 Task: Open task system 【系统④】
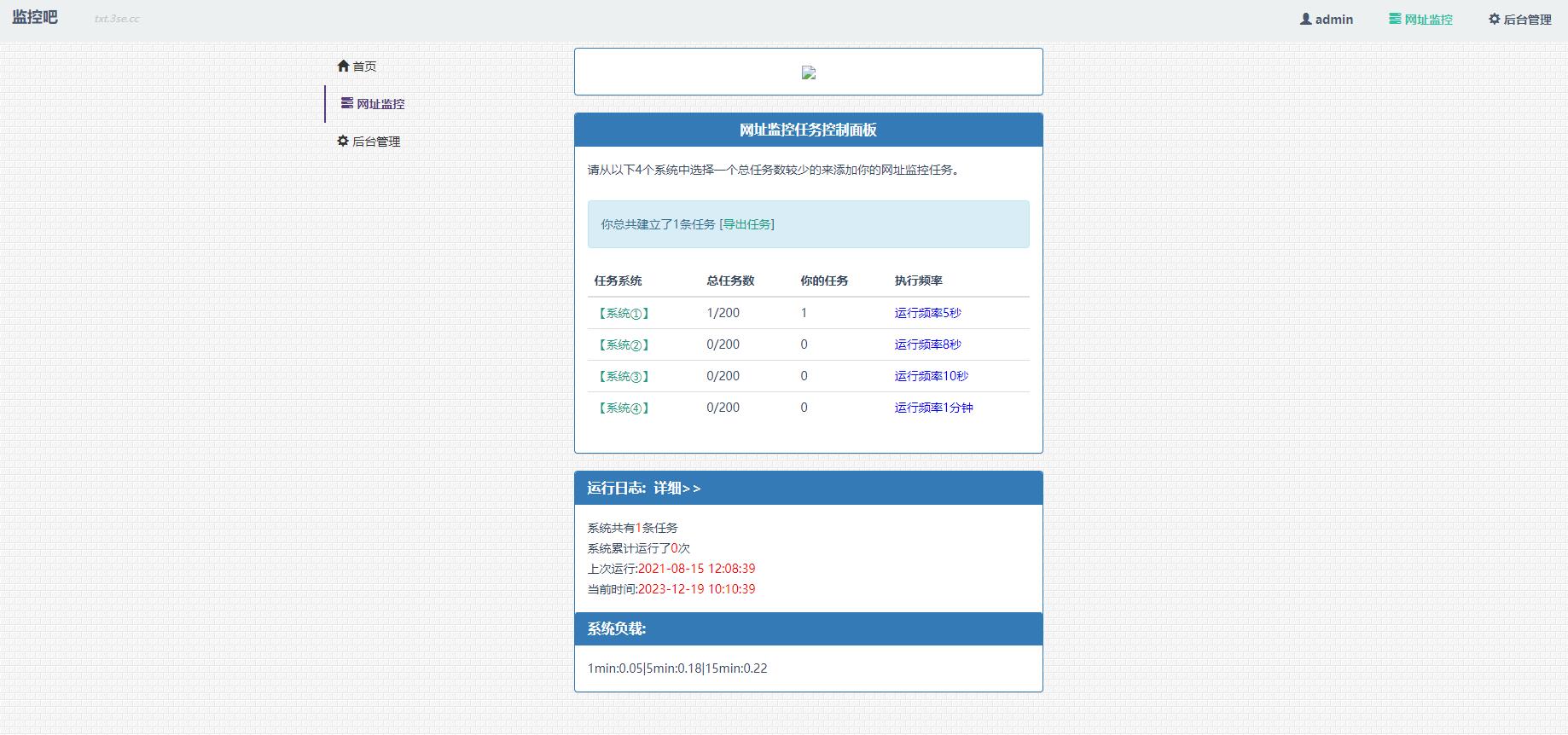624,408
